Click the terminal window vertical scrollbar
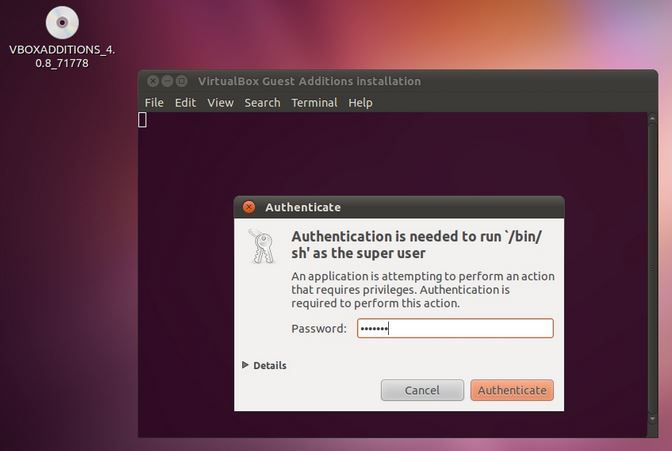Viewport: 672px width, 451px height. click(x=652, y=268)
